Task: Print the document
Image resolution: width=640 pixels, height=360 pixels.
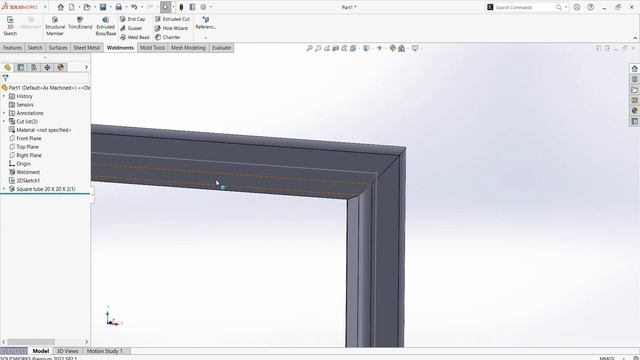Action: [x=118, y=7]
